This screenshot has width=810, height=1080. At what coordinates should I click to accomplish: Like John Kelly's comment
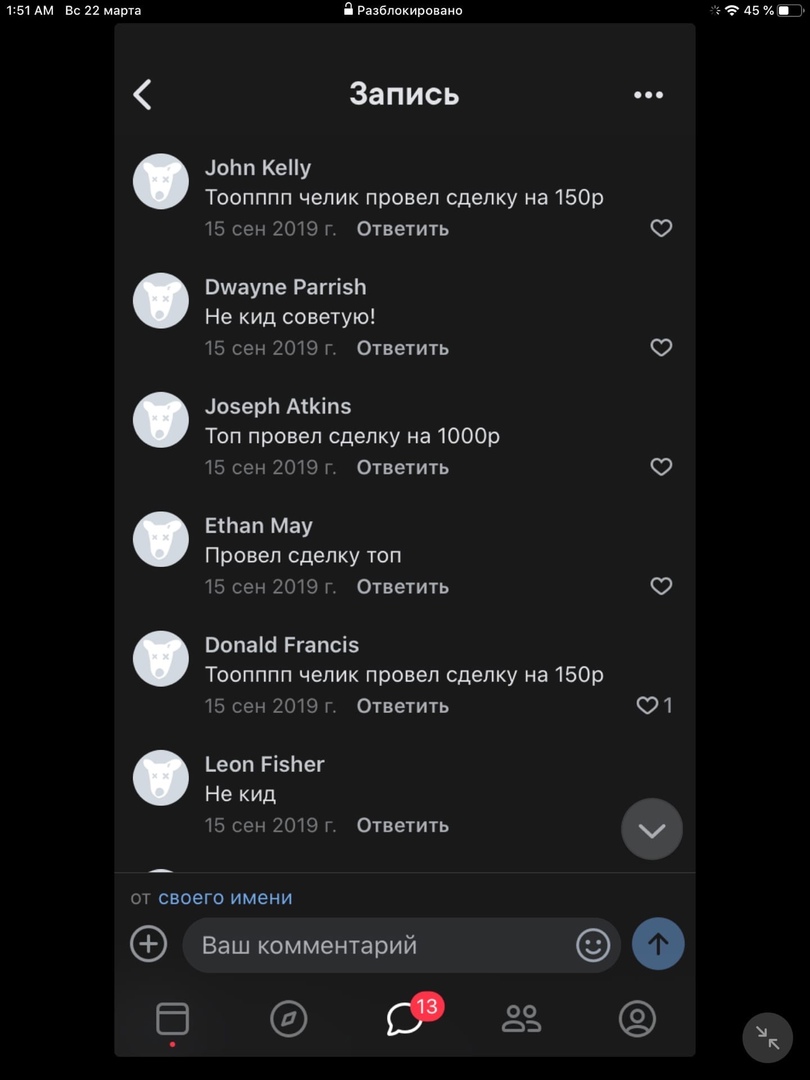(661, 228)
